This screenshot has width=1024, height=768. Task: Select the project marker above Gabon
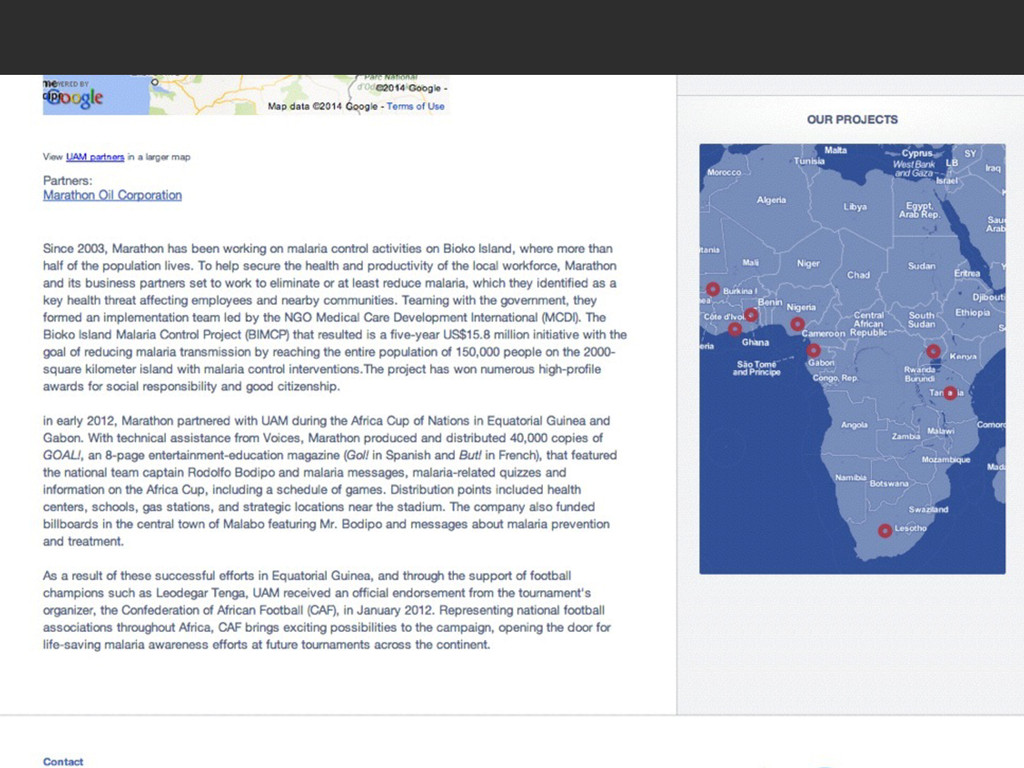(x=813, y=351)
